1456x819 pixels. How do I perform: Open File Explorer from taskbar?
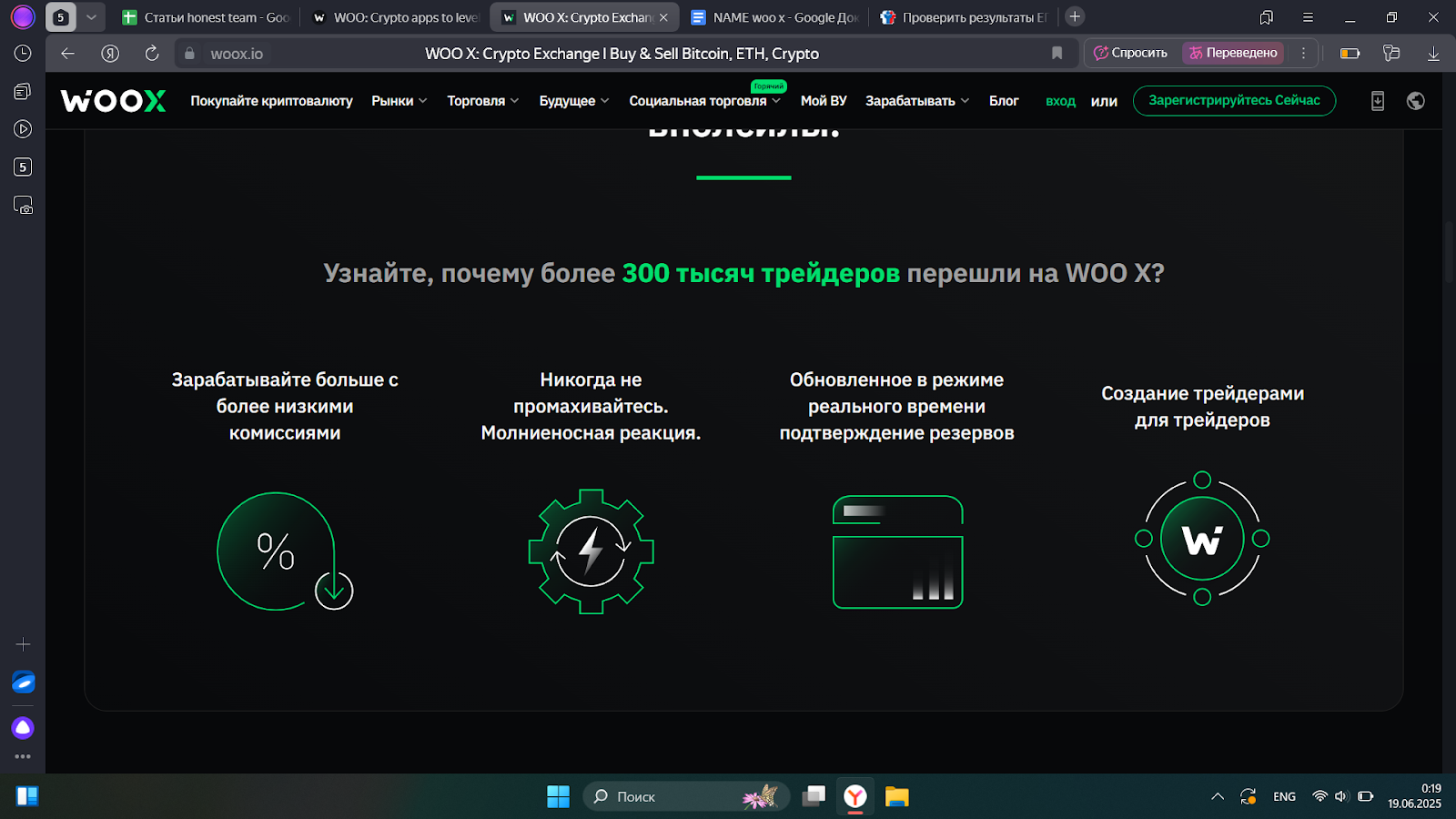point(897,796)
